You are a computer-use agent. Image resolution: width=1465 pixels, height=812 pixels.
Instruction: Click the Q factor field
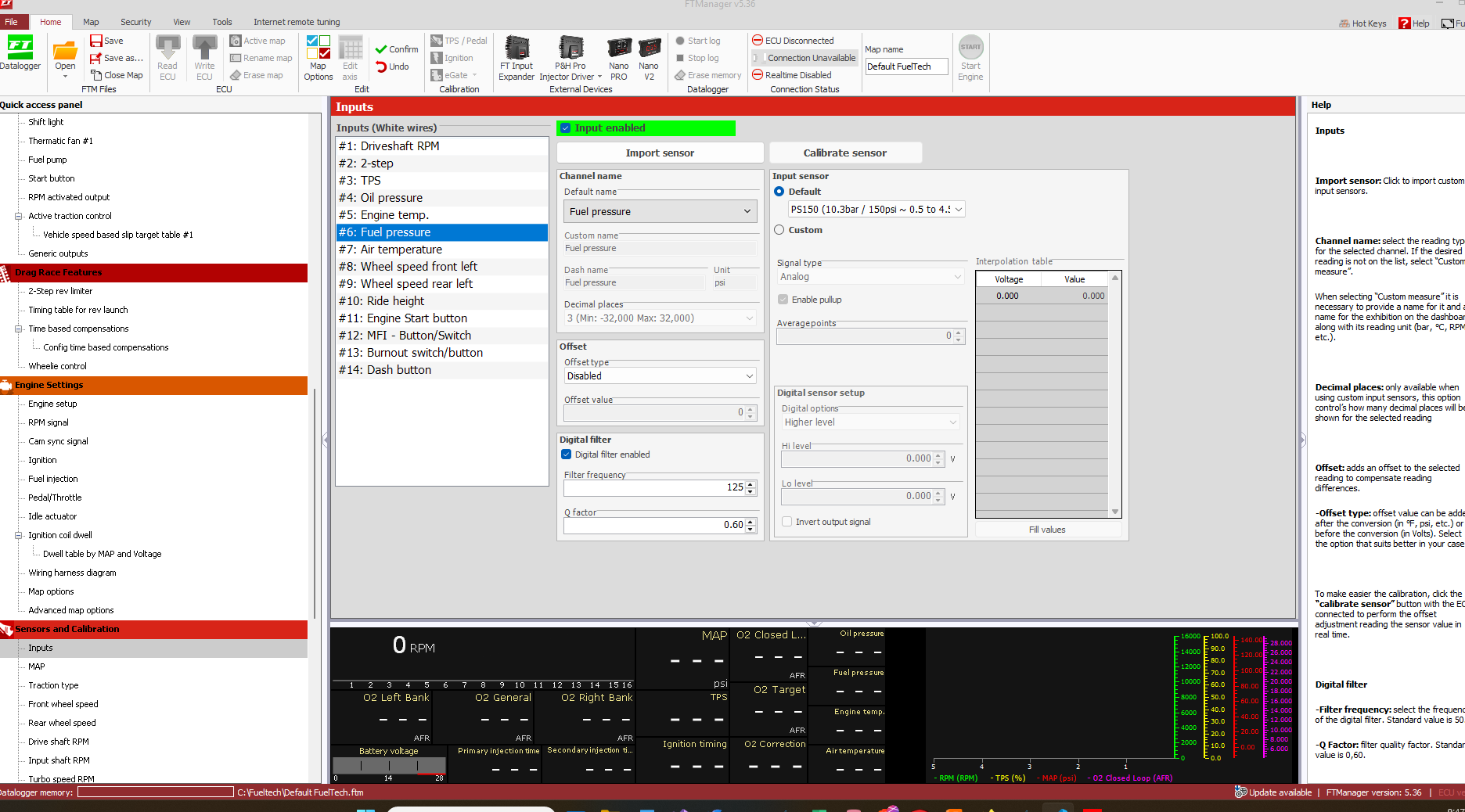pyautogui.click(x=660, y=525)
